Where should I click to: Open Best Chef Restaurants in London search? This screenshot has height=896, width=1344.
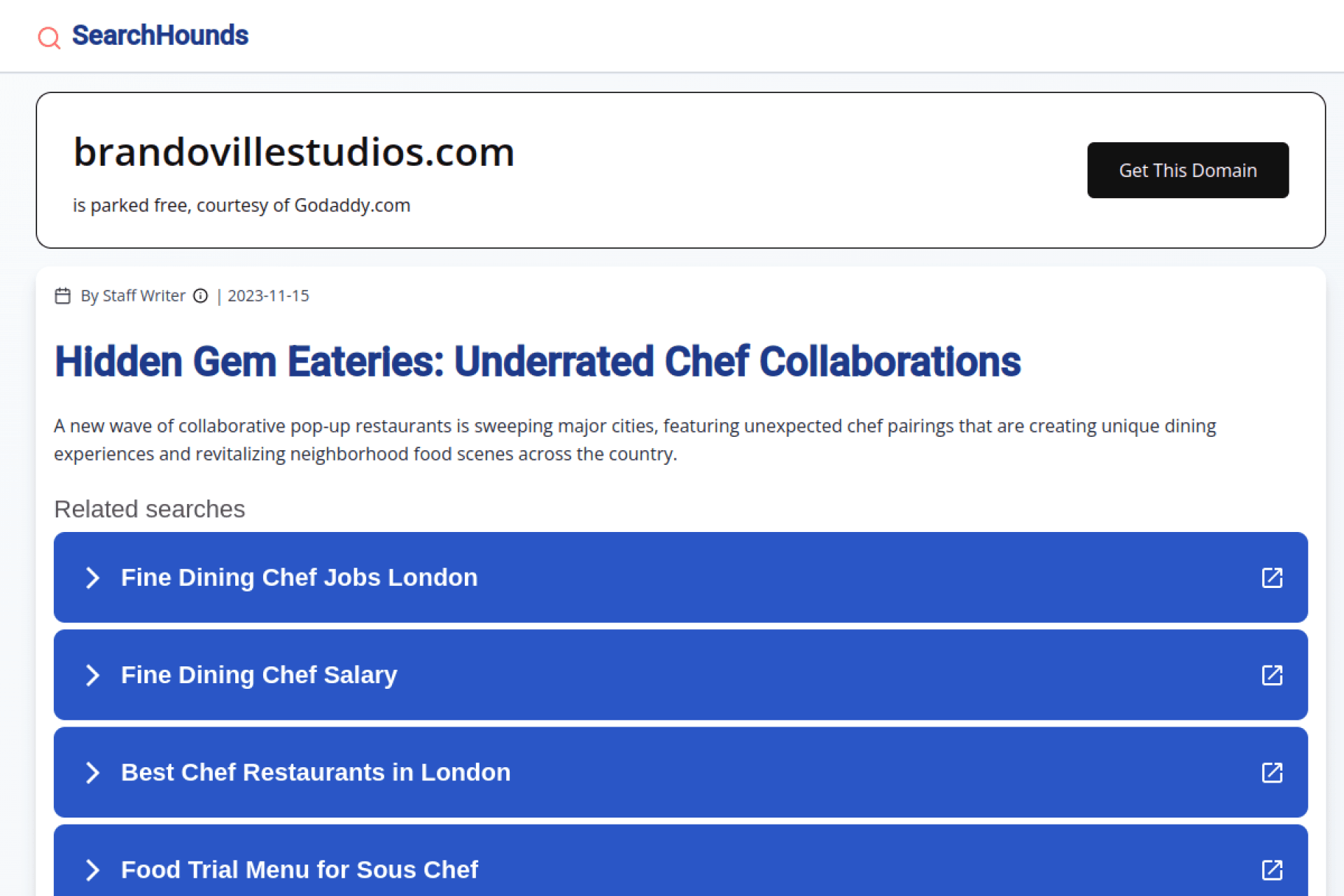coord(316,772)
